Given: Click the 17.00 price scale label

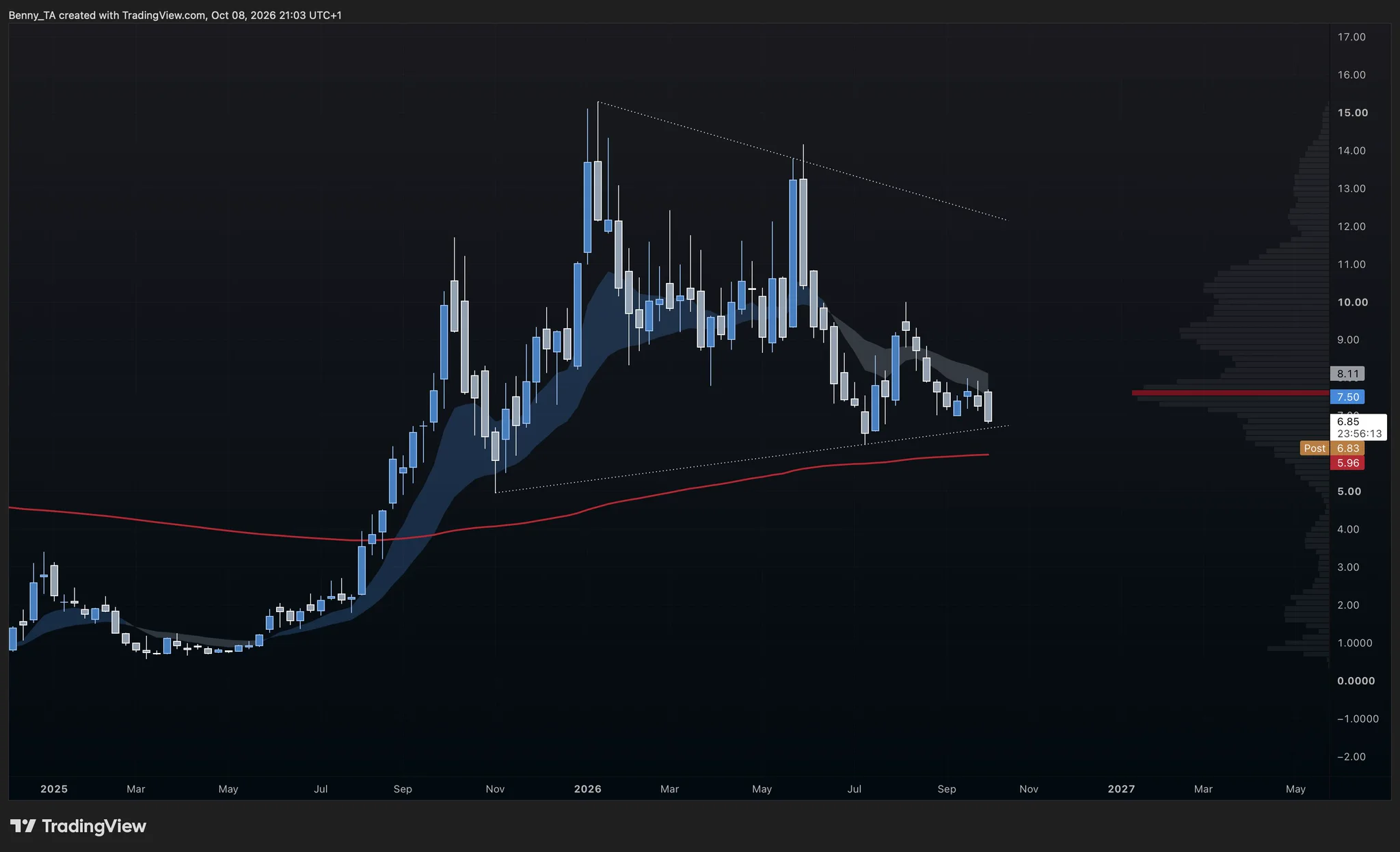Looking at the screenshot, I should [x=1351, y=37].
